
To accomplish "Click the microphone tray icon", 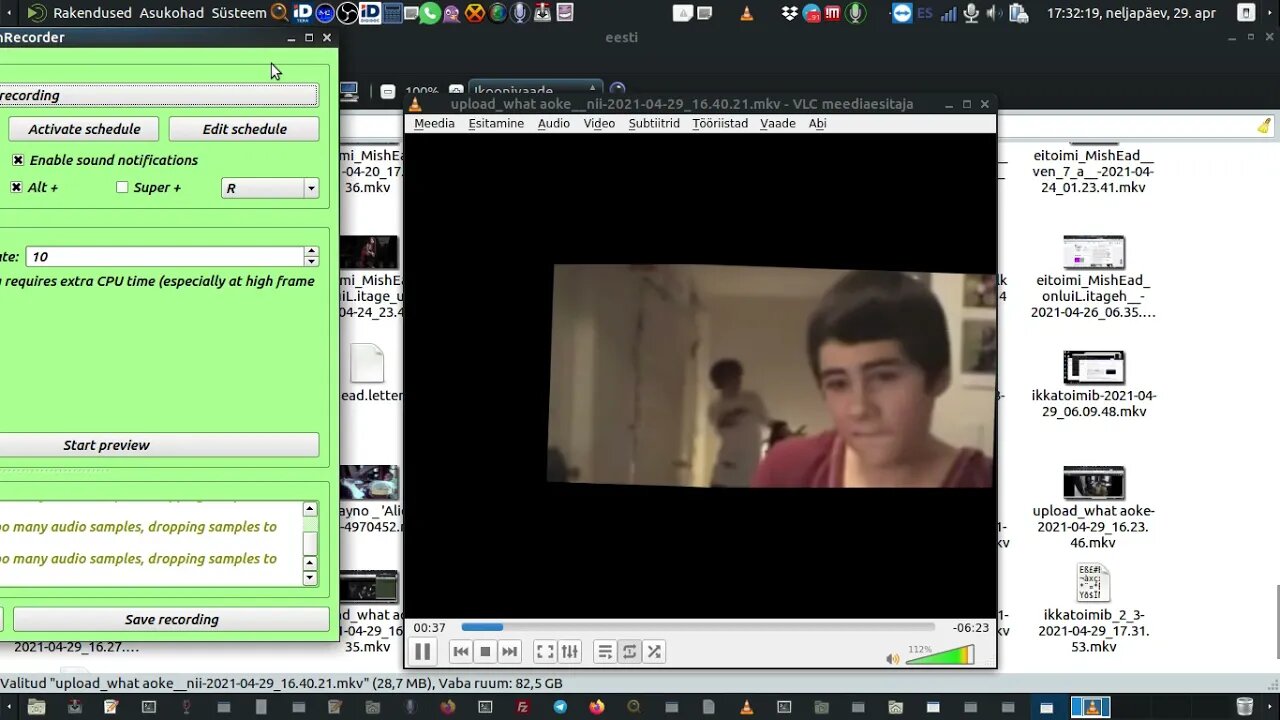I will (x=970, y=13).
